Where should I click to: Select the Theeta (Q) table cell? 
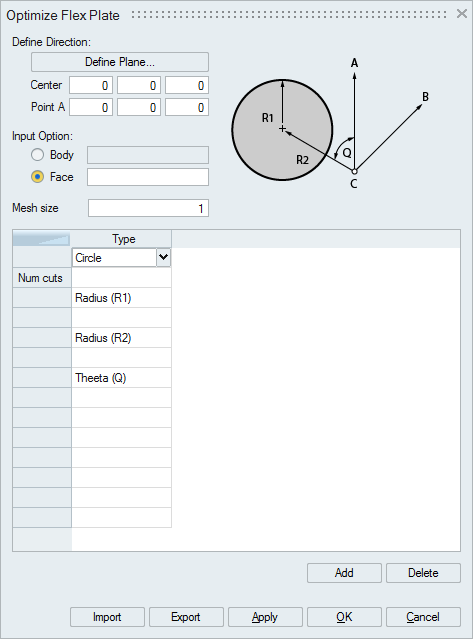pyautogui.click(x=121, y=378)
